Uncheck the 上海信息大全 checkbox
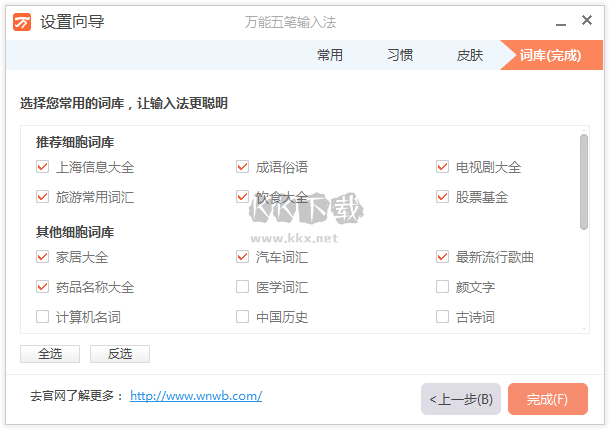The height and width of the screenshot is (430, 610). [42, 167]
